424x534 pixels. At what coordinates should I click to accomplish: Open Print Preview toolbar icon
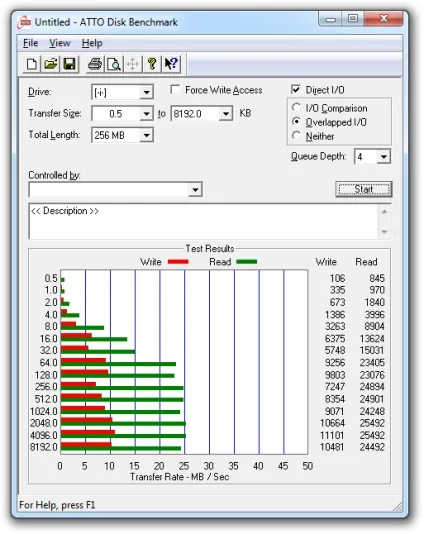114,64
